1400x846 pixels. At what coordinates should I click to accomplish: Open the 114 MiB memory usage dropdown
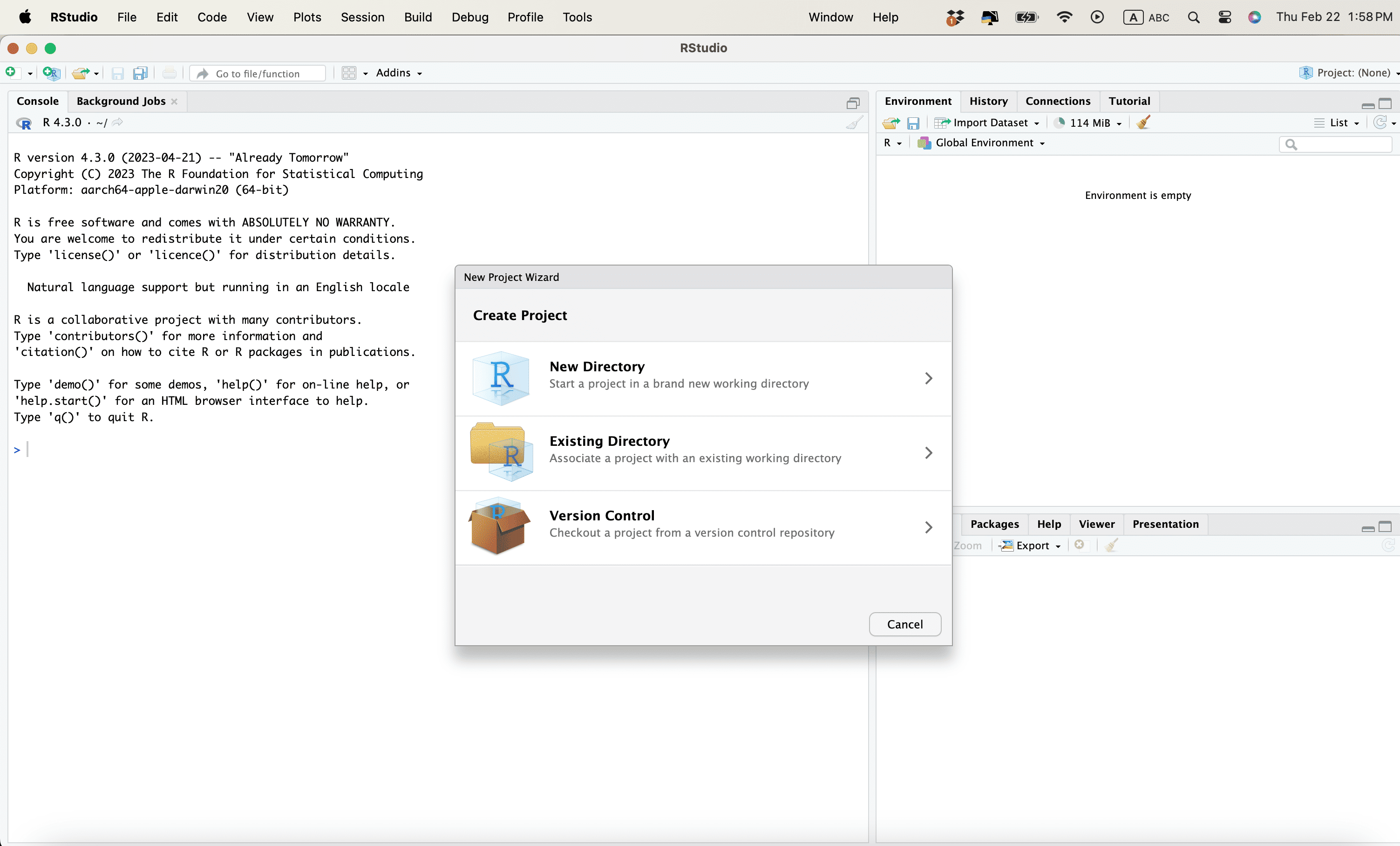1088,123
